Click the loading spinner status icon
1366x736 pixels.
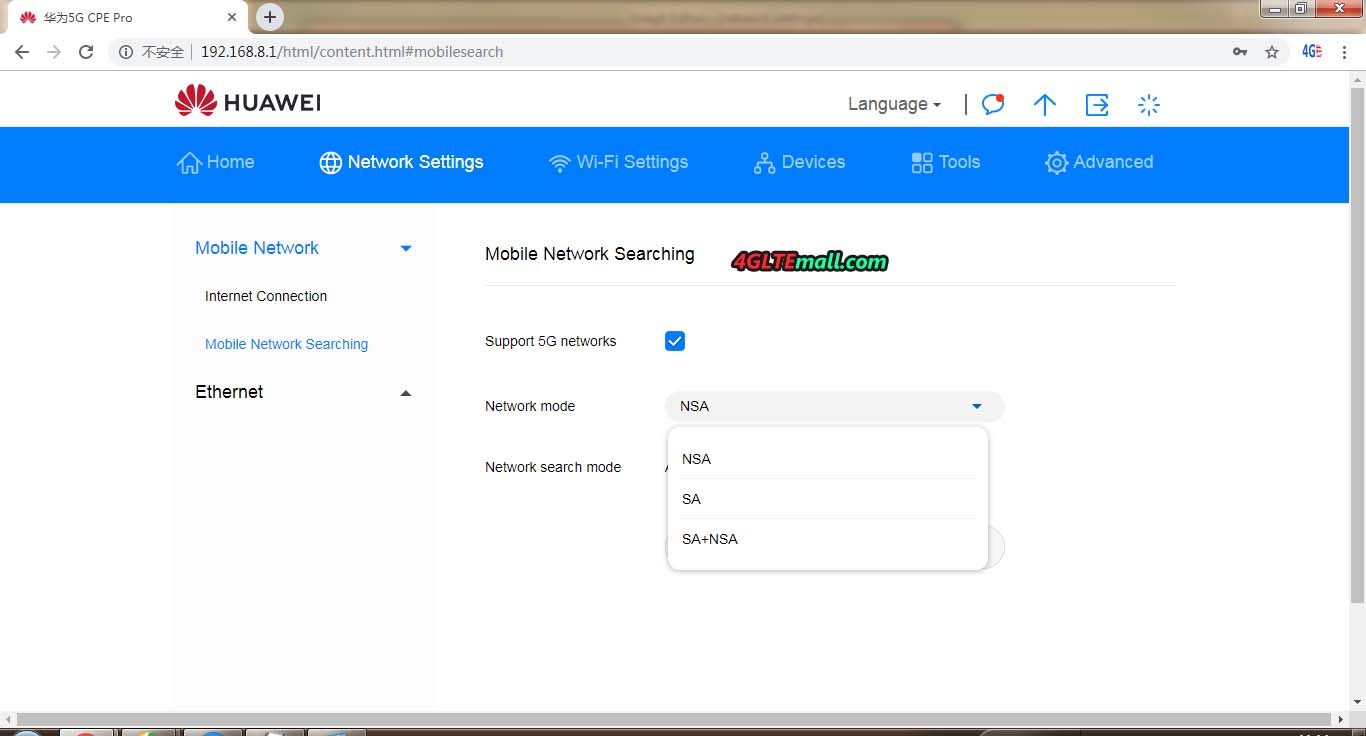point(1149,104)
